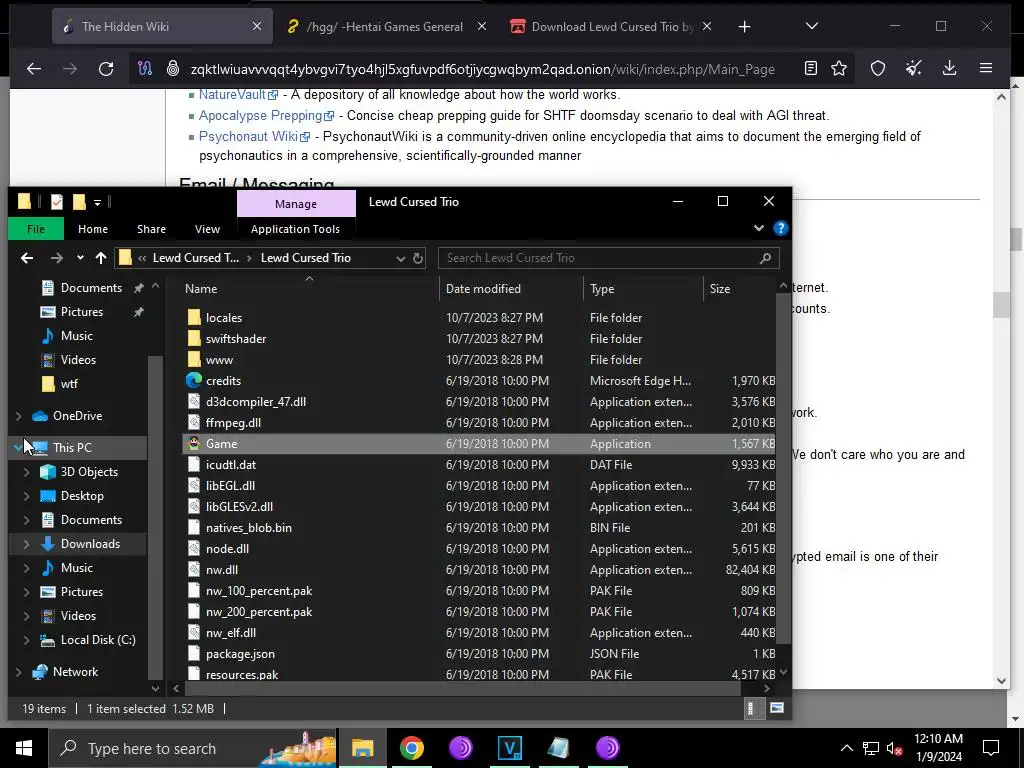Open File Explorer from the taskbar
This screenshot has height=768, width=1024.
pos(362,748)
